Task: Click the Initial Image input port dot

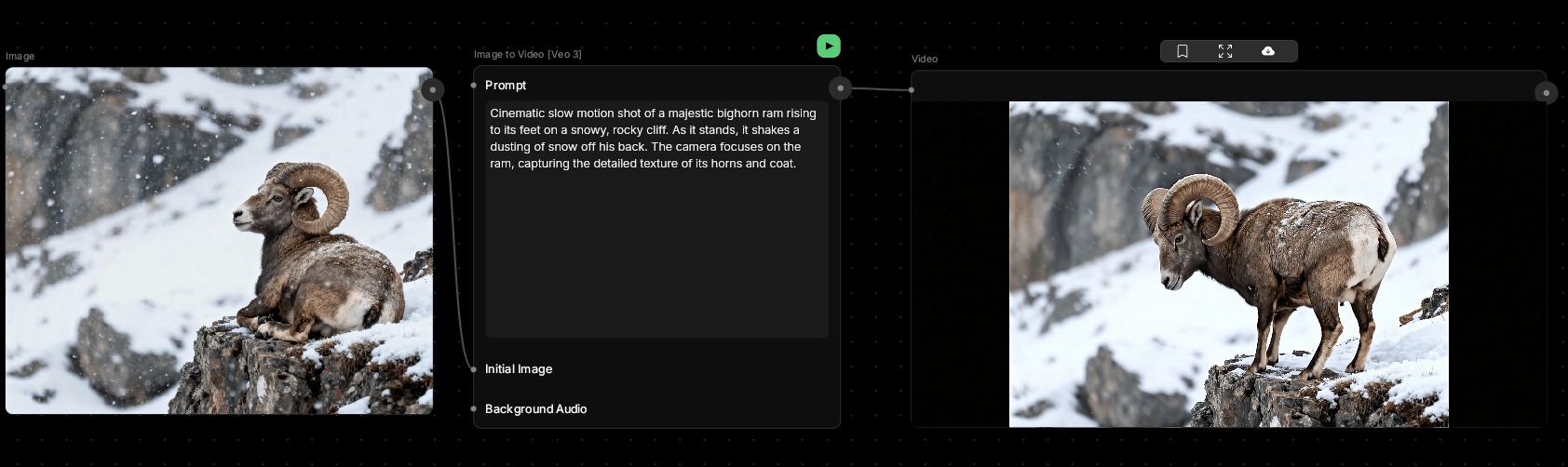Action: click(474, 369)
